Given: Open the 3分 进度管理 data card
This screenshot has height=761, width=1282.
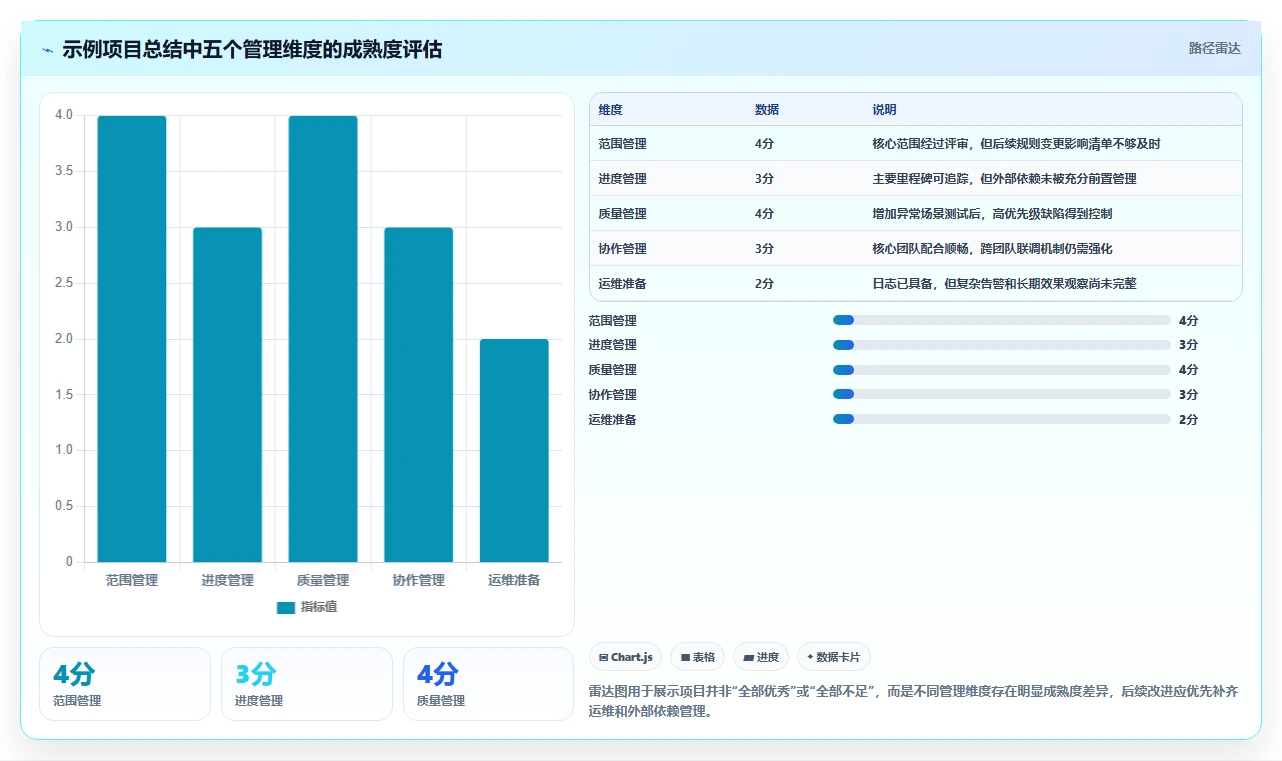Looking at the screenshot, I should (x=307, y=684).
